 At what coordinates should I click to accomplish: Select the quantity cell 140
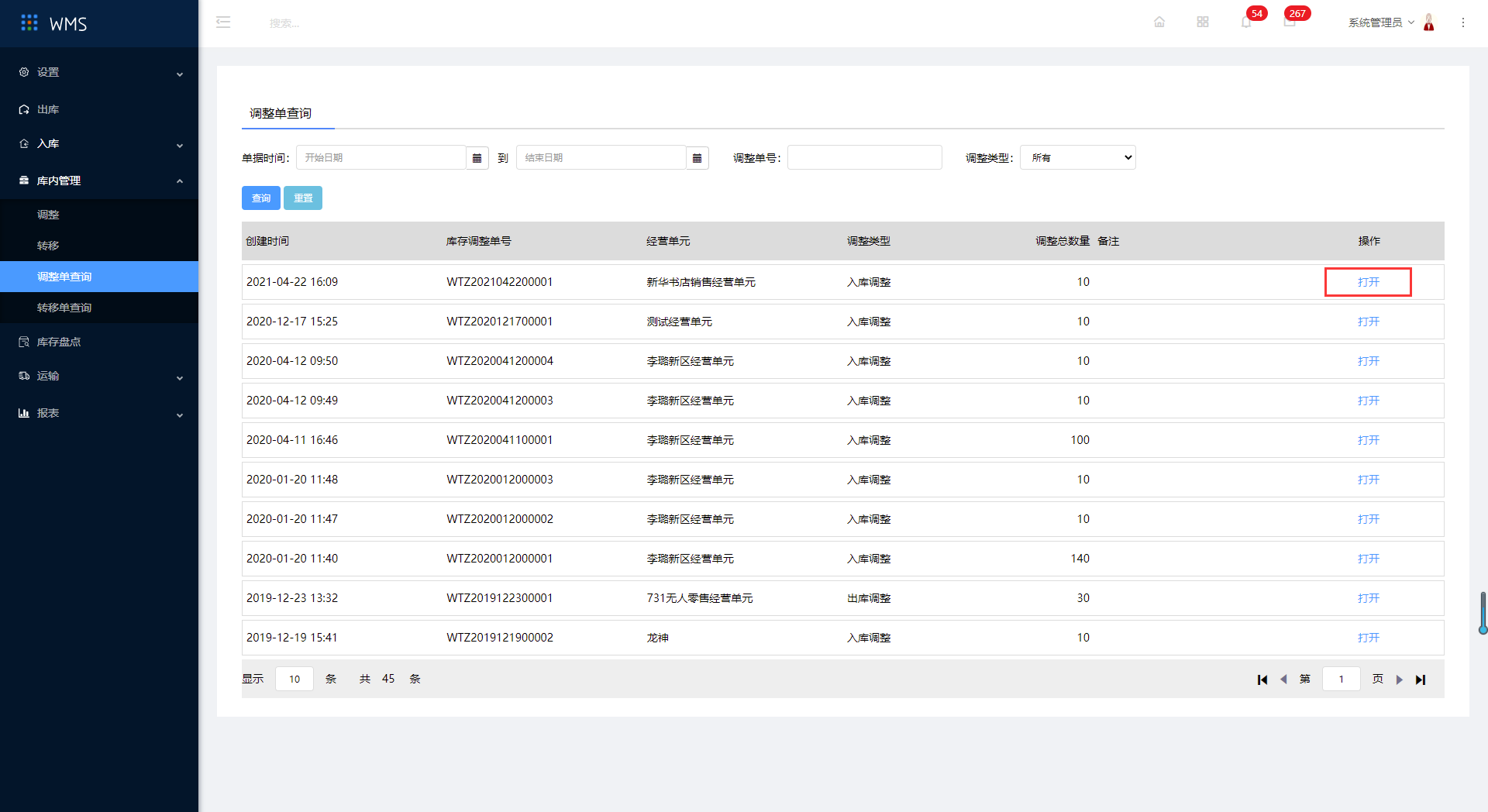pos(1080,559)
